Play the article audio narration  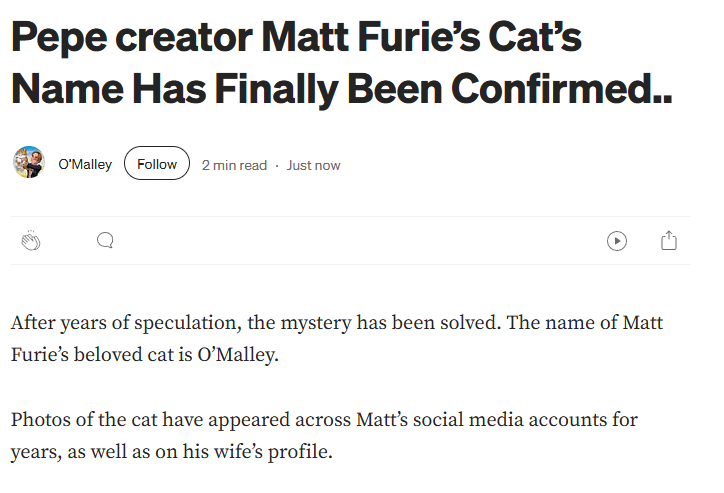[x=617, y=241]
